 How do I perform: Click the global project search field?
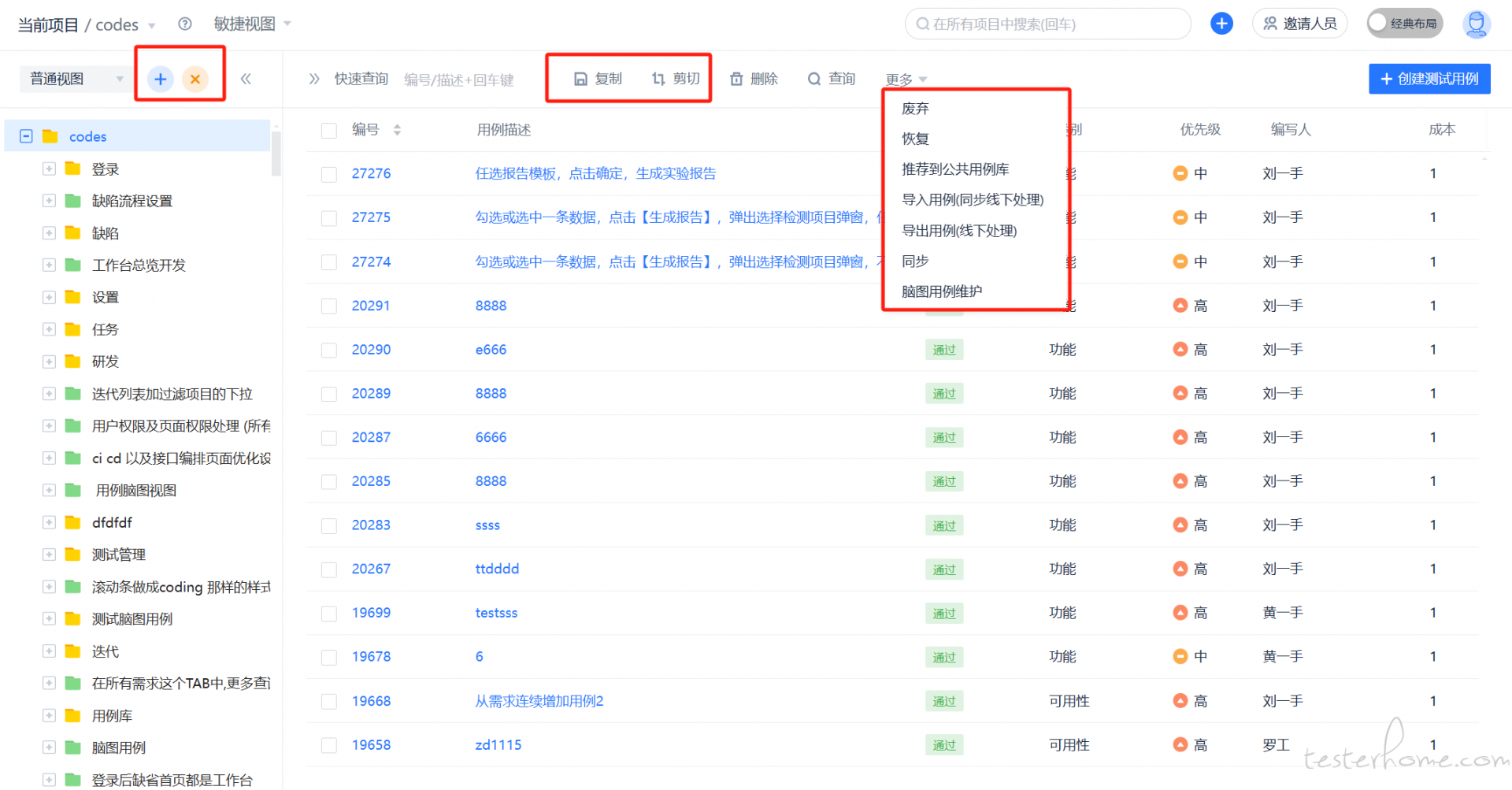click(x=1047, y=24)
